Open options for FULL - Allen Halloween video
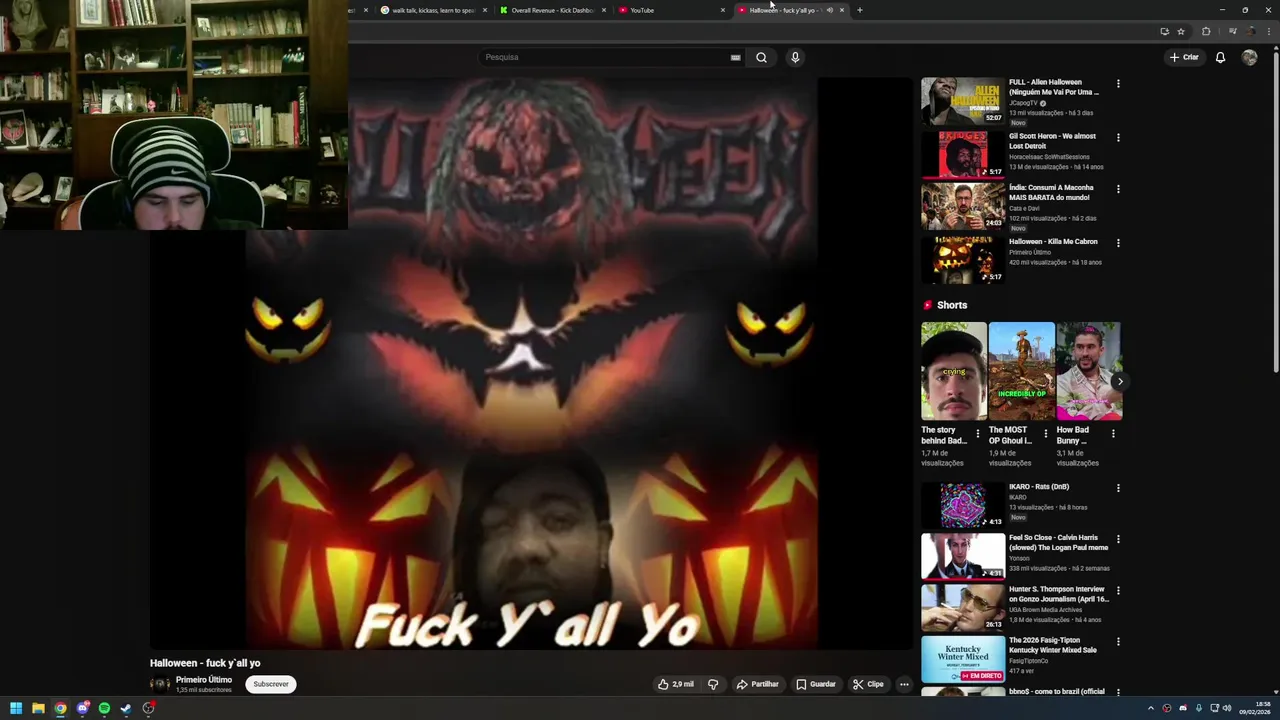This screenshot has width=1280, height=720. (1118, 84)
